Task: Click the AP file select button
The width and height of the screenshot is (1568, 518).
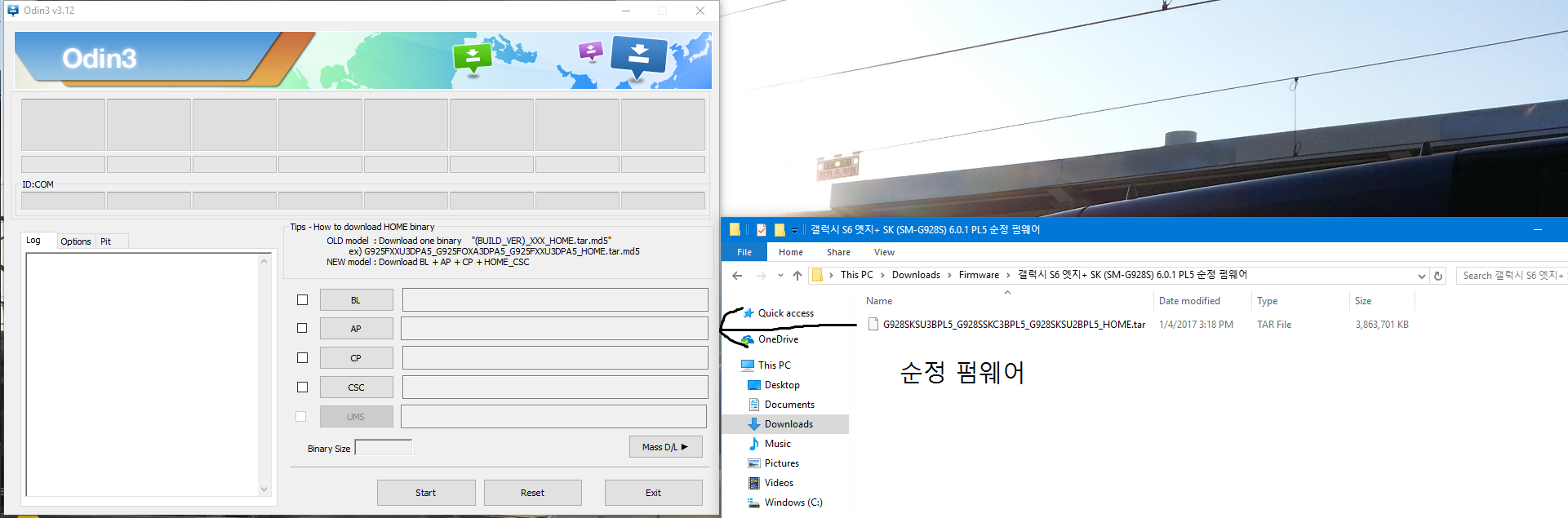Action: 356,329
